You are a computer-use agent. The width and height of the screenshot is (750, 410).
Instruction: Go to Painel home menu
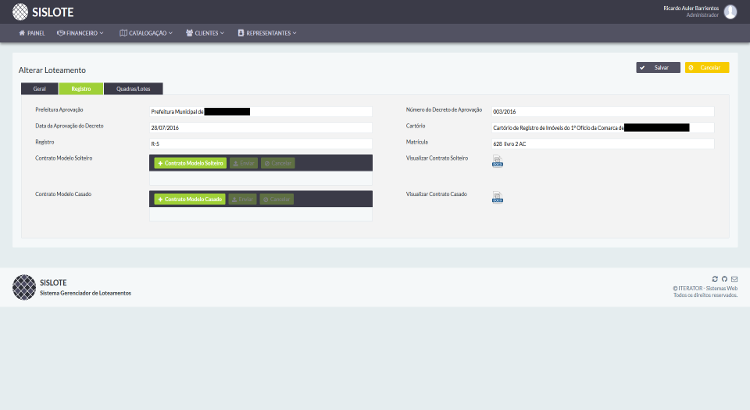(x=32, y=33)
